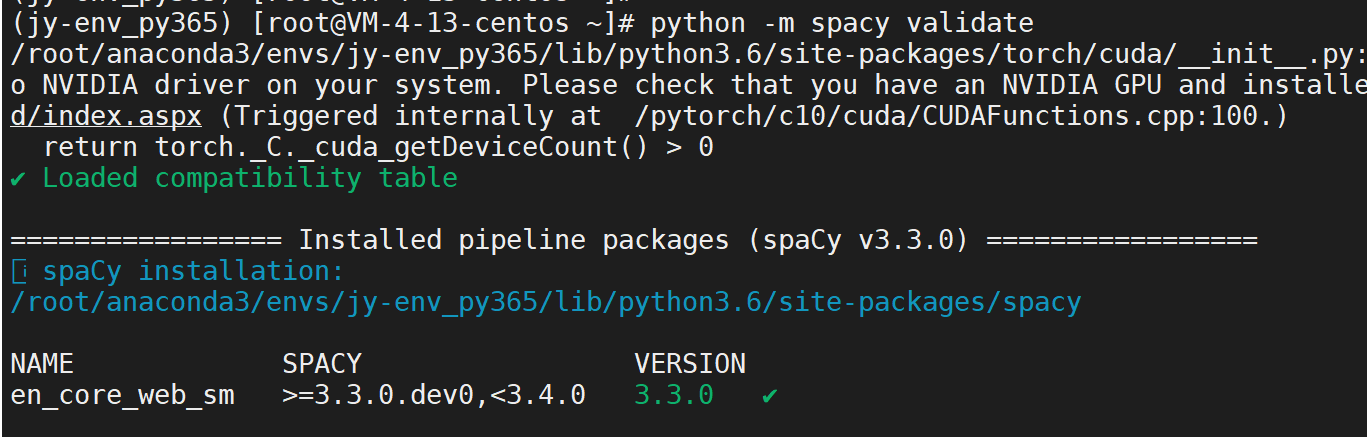
Task: Click the 'return torch._C._cuda_getDeviceCount()' line
Action: 378,148
